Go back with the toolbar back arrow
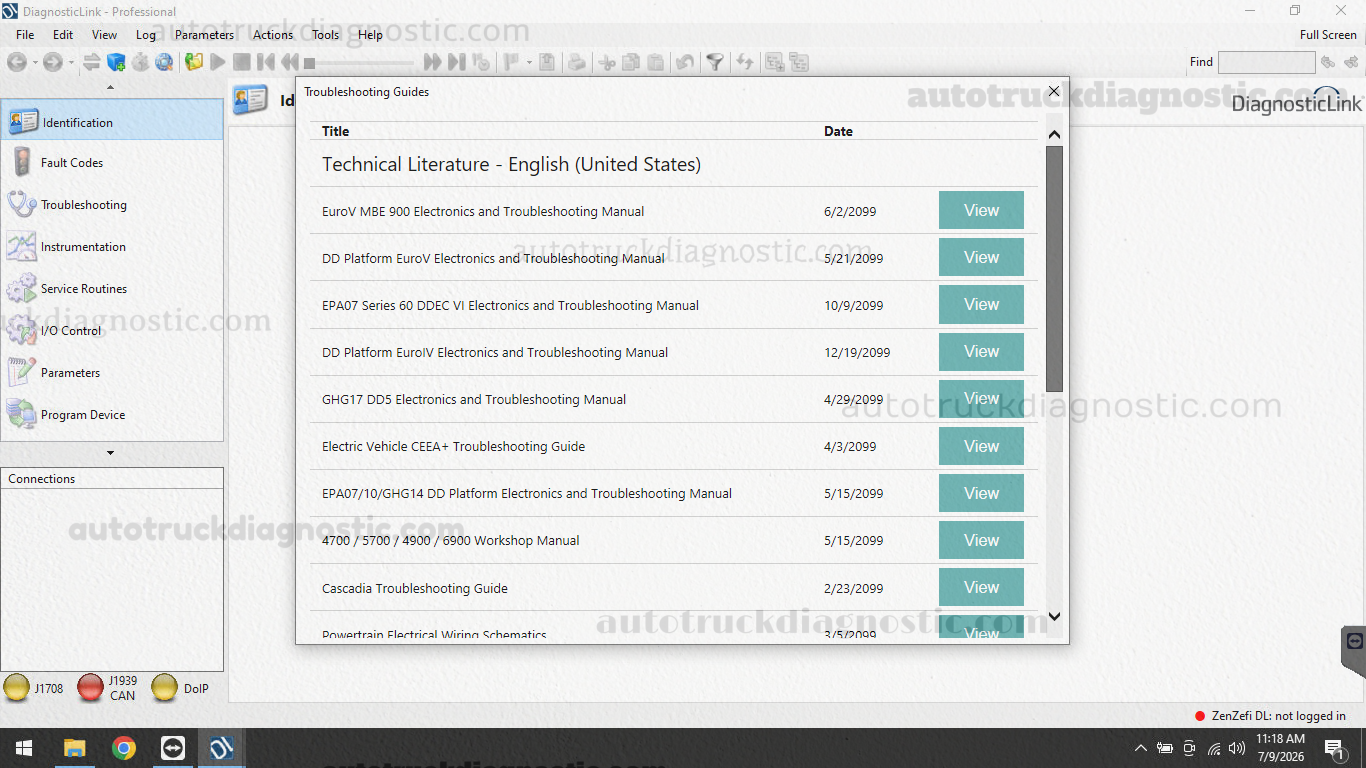Viewport: 1366px width, 768px height. click(16, 62)
